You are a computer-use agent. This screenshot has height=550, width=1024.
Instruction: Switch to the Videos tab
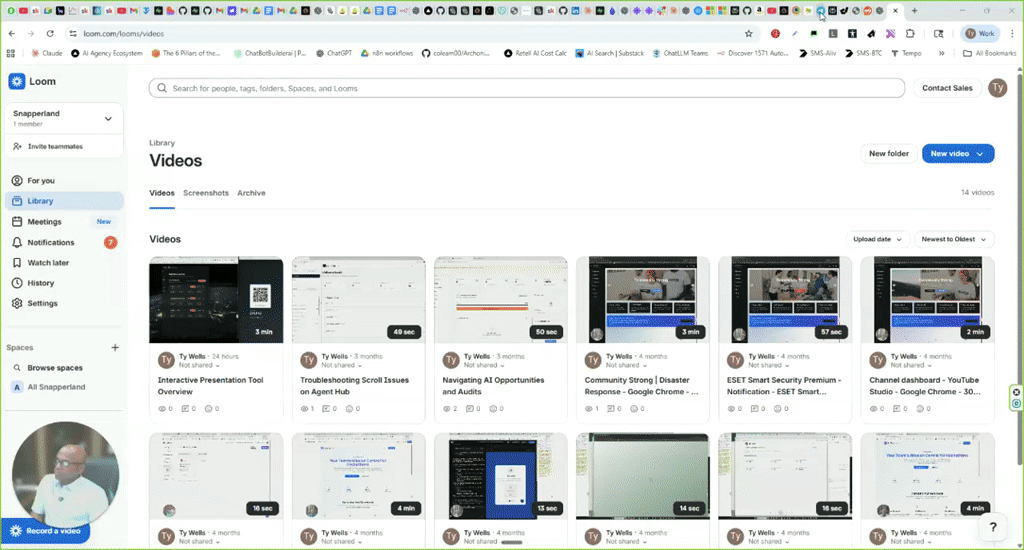point(162,193)
